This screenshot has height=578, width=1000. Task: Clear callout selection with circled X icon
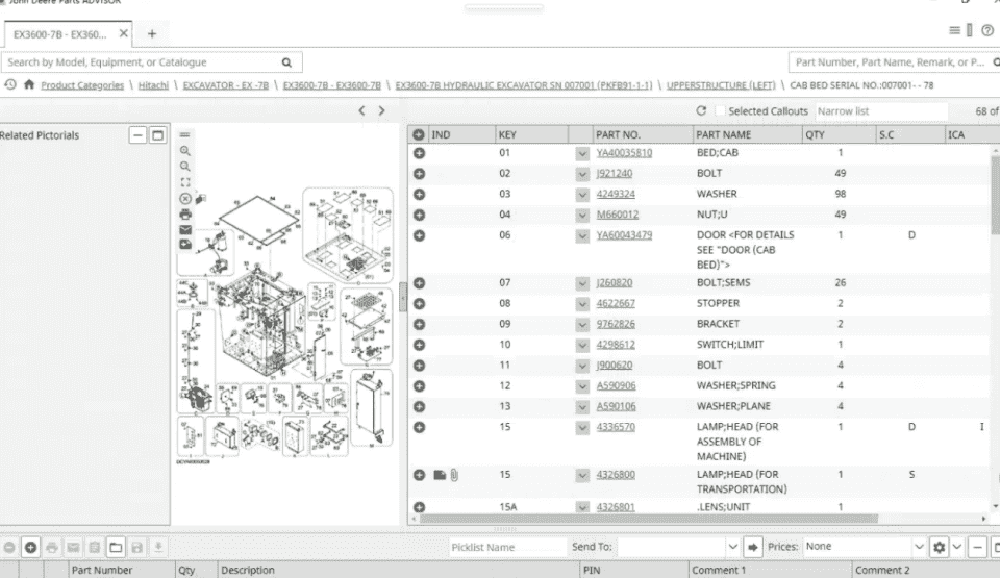click(185, 198)
